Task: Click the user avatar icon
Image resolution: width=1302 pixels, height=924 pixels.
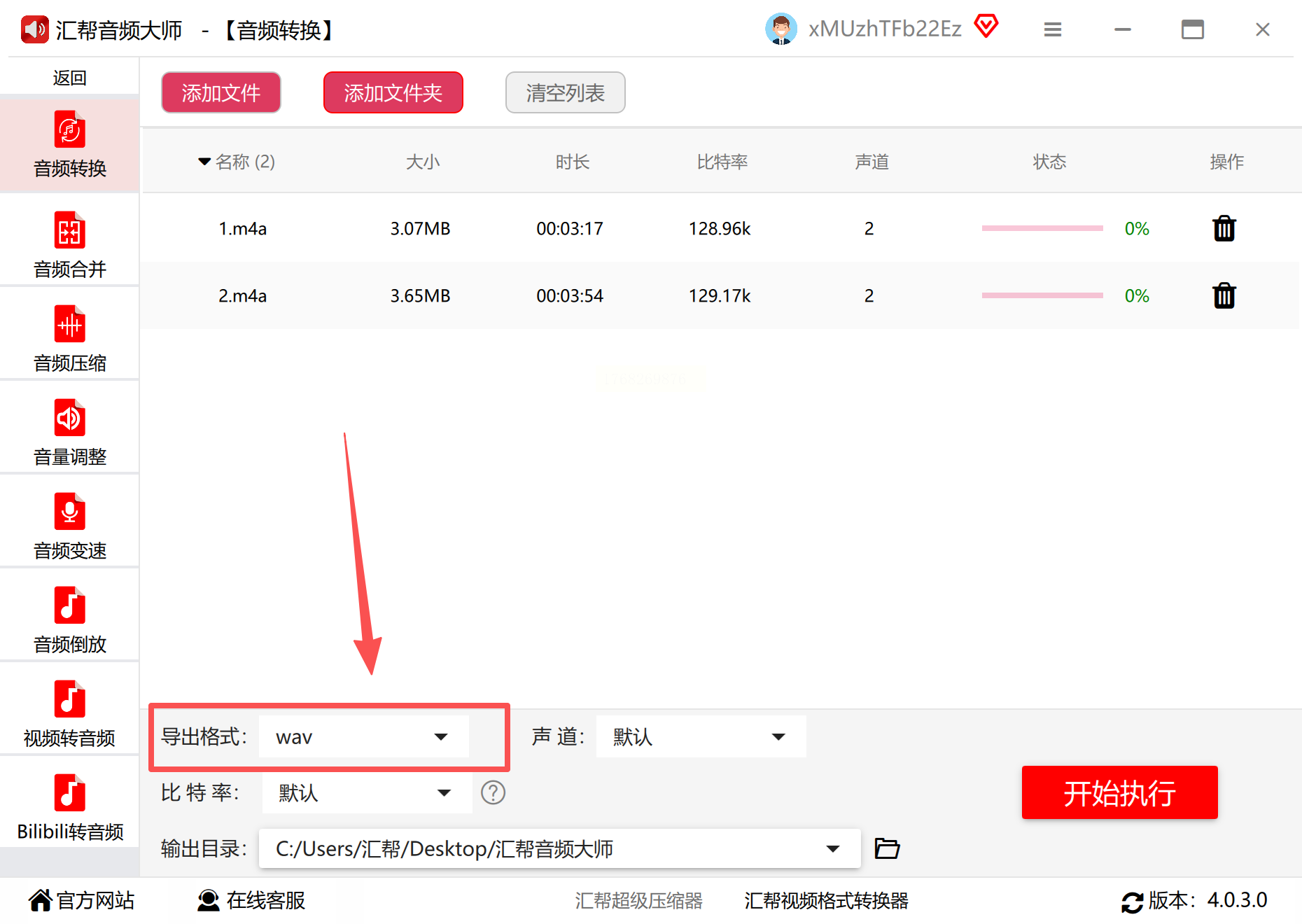Action: coord(781,29)
